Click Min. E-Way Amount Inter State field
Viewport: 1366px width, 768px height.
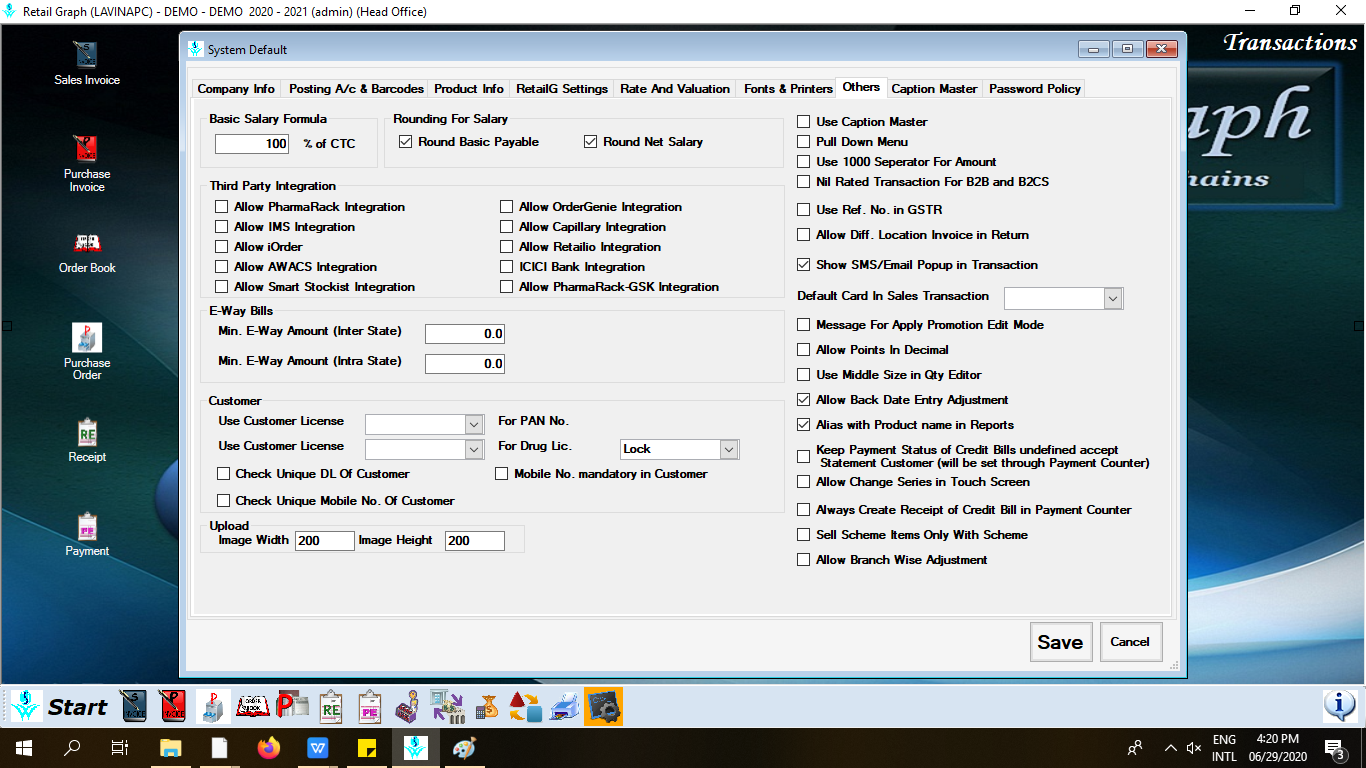[x=465, y=334]
